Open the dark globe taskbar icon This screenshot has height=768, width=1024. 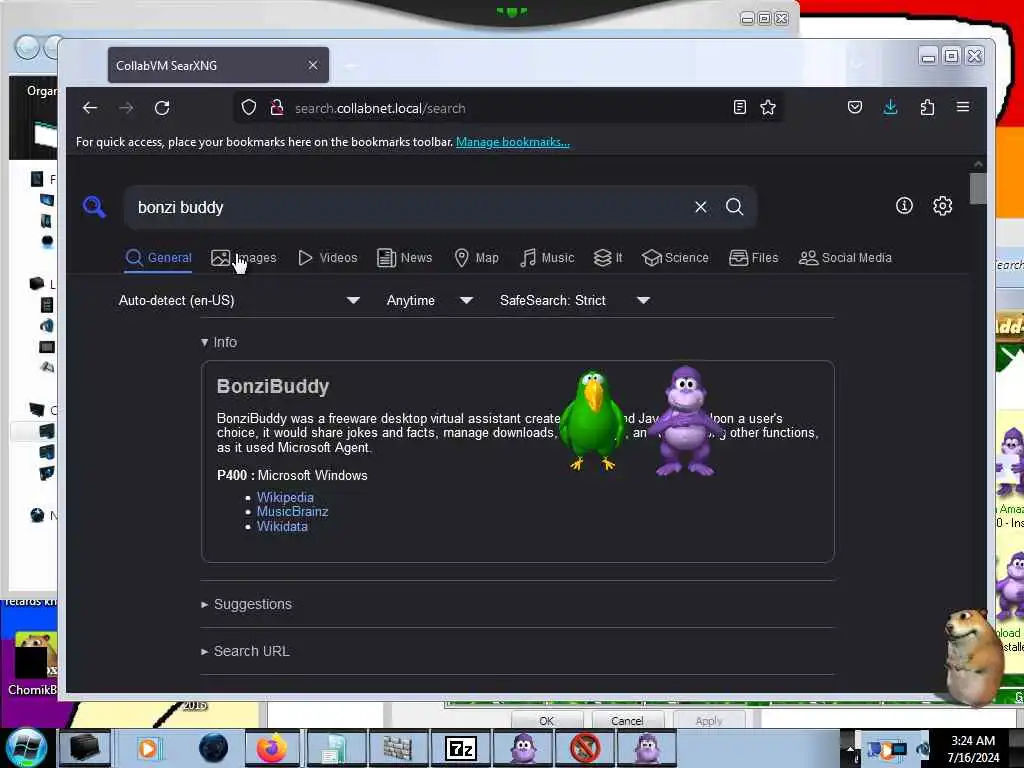pyautogui.click(x=213, y=748)
